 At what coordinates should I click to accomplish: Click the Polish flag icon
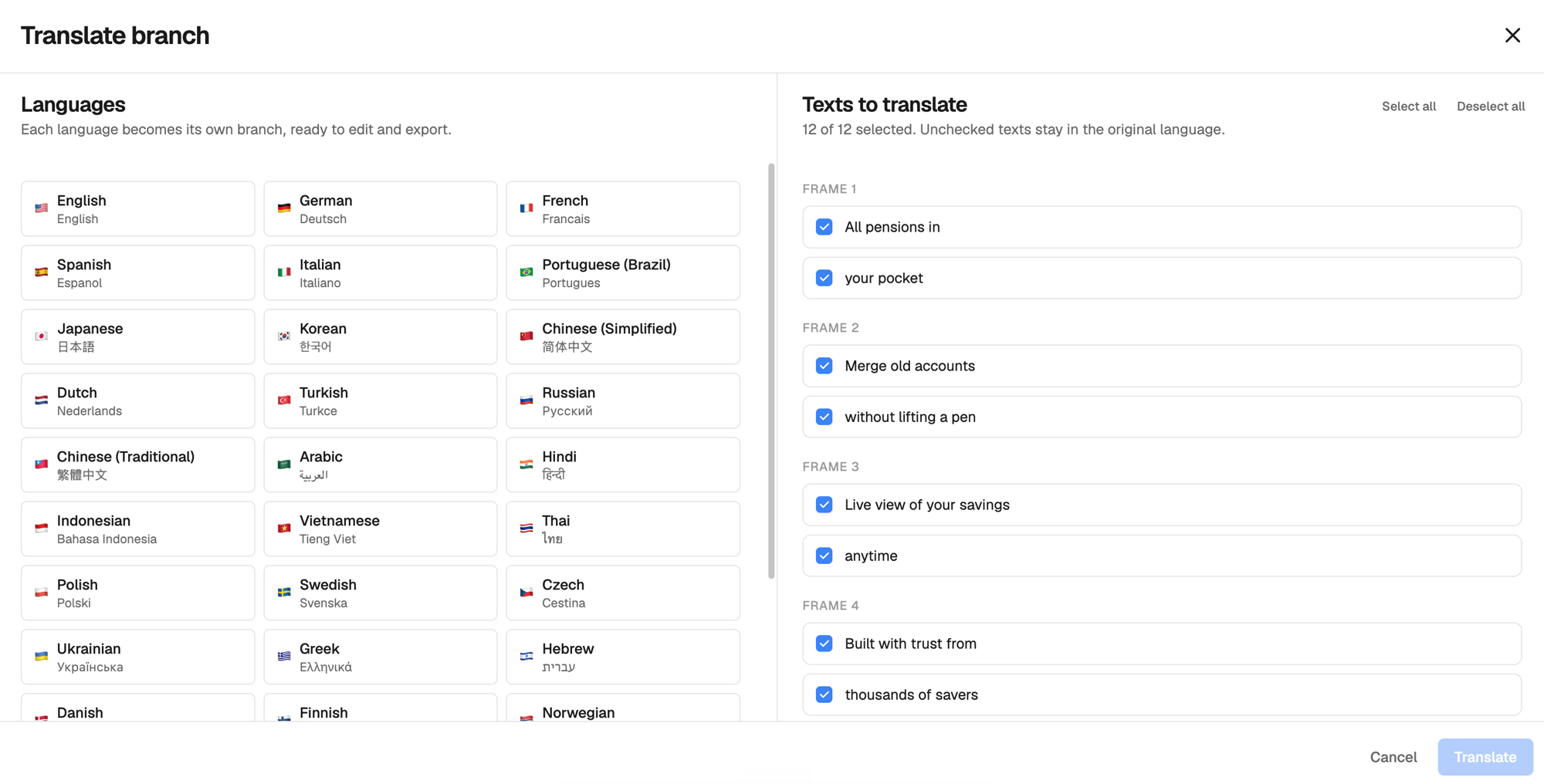42,593
